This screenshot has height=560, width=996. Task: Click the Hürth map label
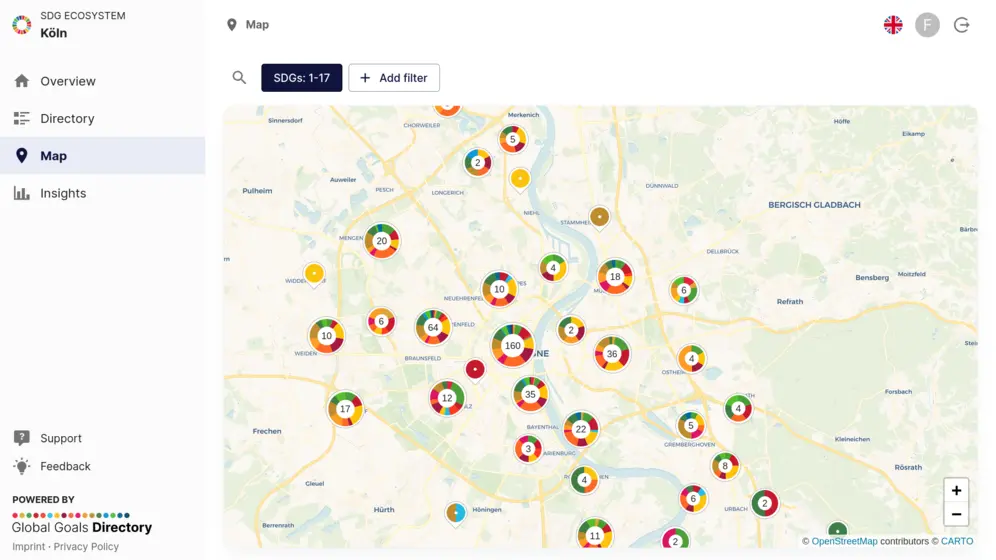(384, 509)
